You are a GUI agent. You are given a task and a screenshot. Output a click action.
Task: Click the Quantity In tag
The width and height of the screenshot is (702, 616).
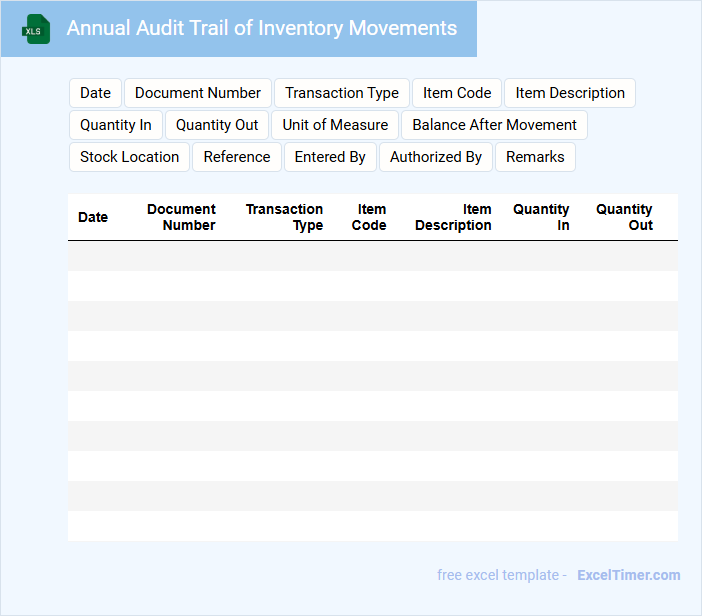tap(116, 125)
